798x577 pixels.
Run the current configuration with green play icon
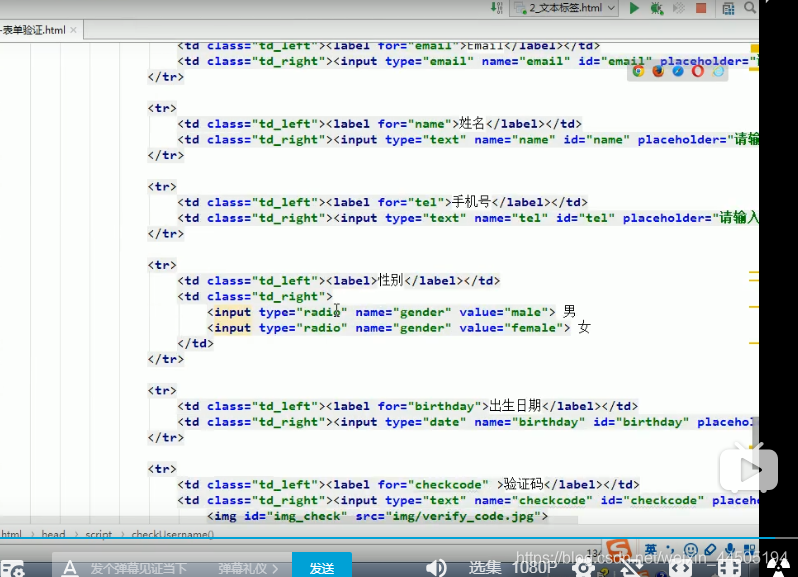coord(634,8)
